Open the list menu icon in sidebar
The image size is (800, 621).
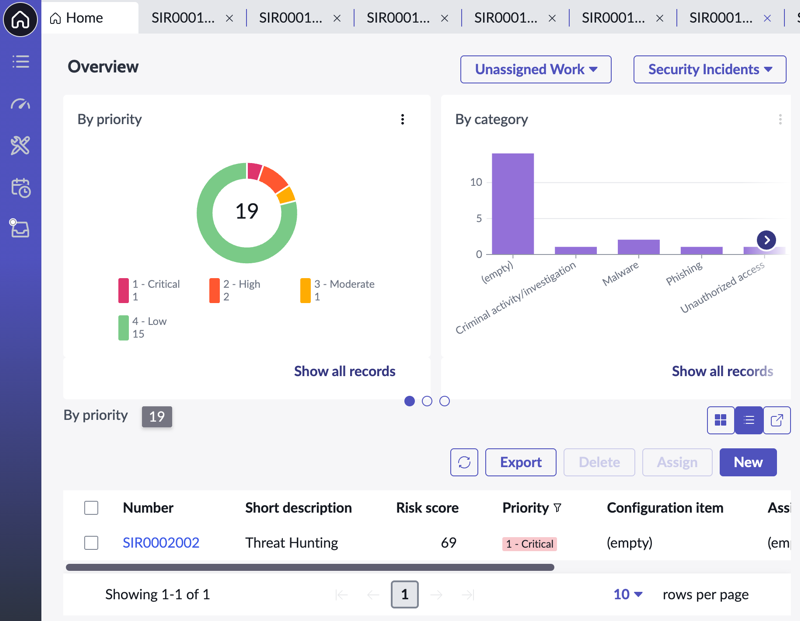pyautogui.click(x=20, y=62)
